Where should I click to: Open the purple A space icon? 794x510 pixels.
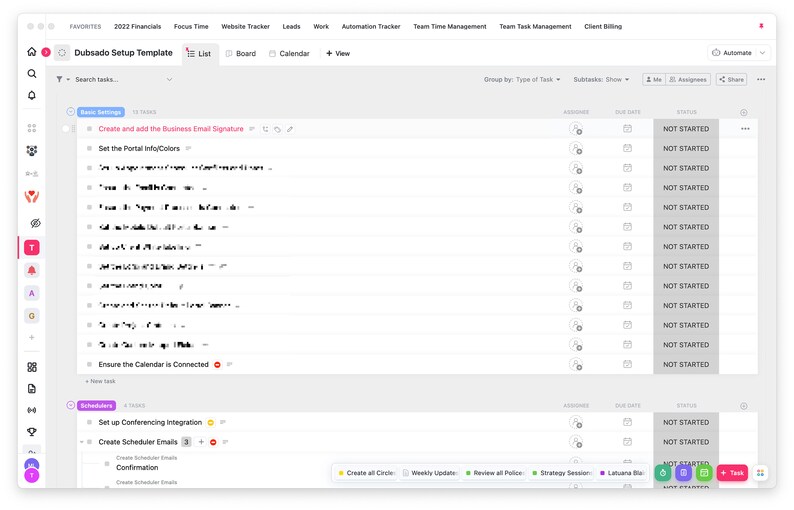coord(31,293)
